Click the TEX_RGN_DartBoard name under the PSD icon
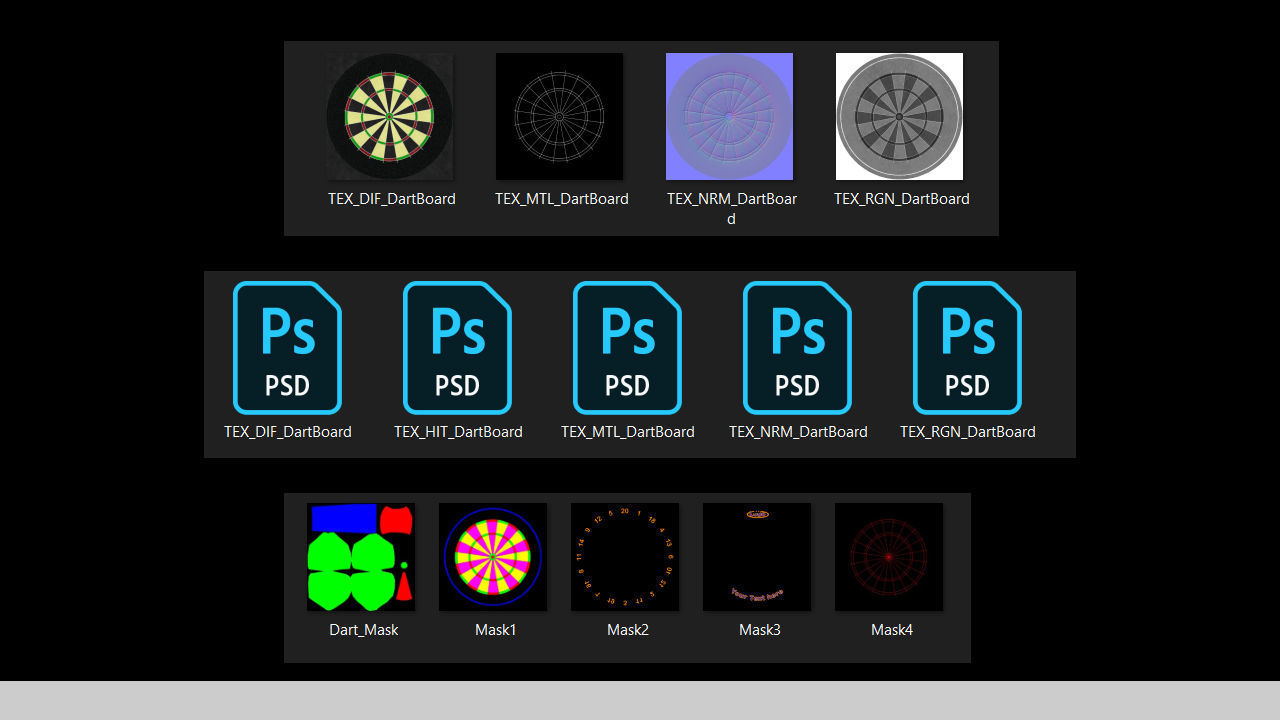 pos(968,432)
